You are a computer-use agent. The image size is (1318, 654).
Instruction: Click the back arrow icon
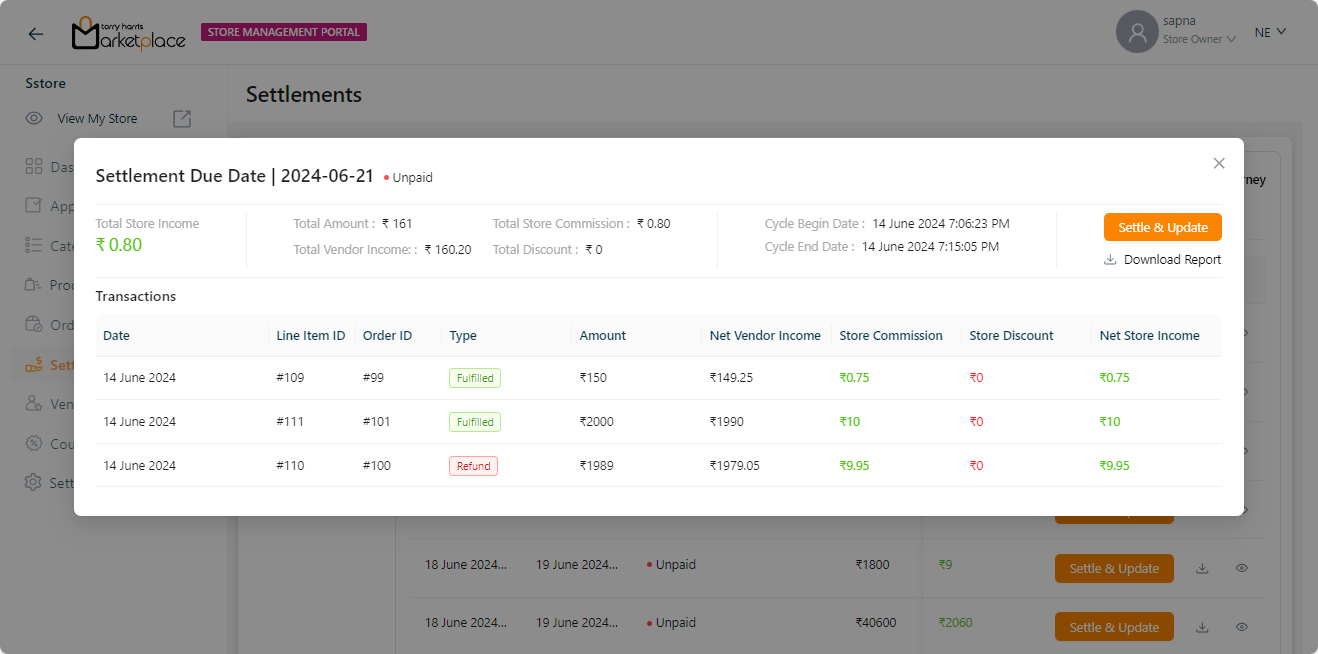click(x=36, y=33)
